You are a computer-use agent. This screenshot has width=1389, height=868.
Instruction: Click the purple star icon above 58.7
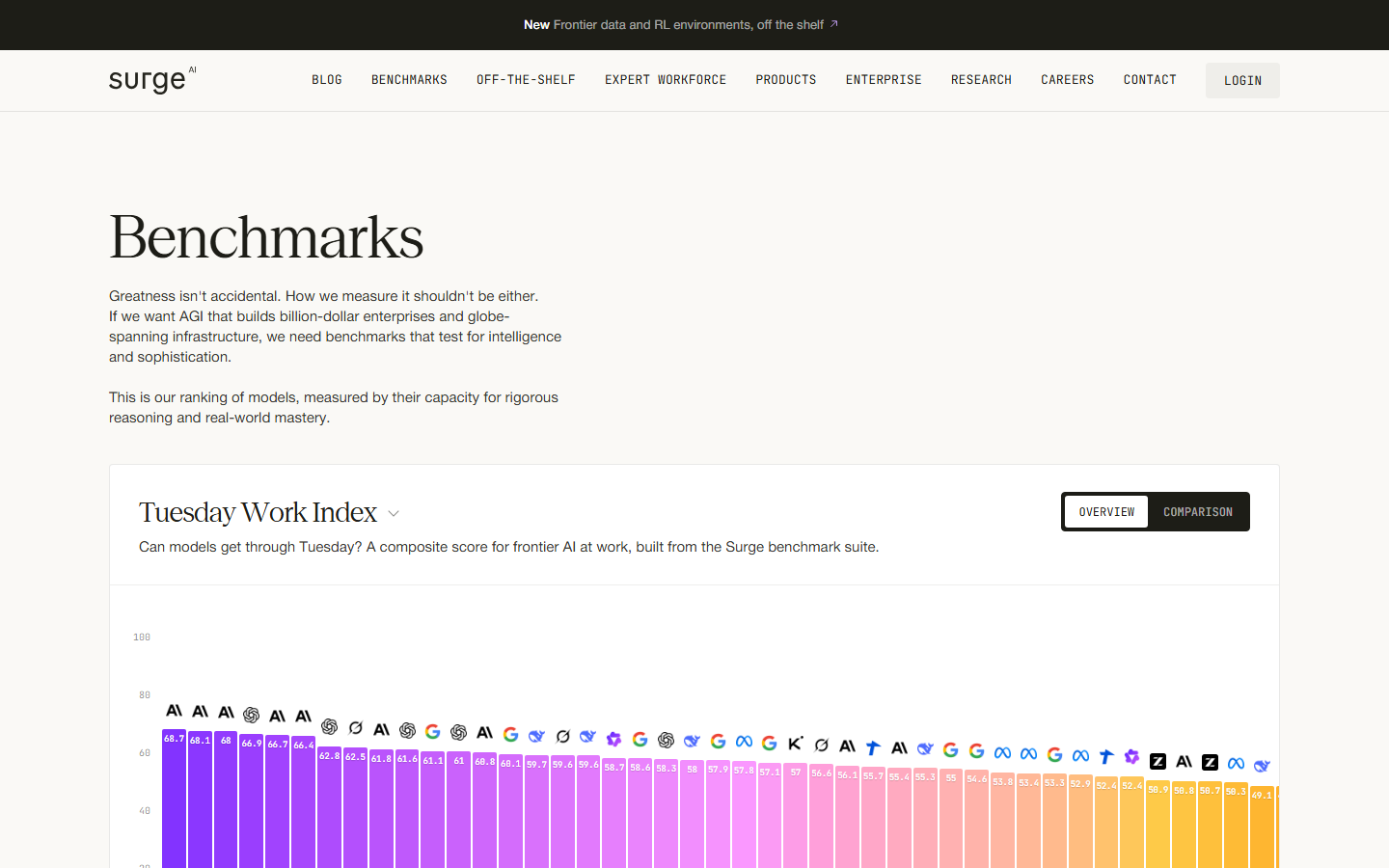click(614, 739)
